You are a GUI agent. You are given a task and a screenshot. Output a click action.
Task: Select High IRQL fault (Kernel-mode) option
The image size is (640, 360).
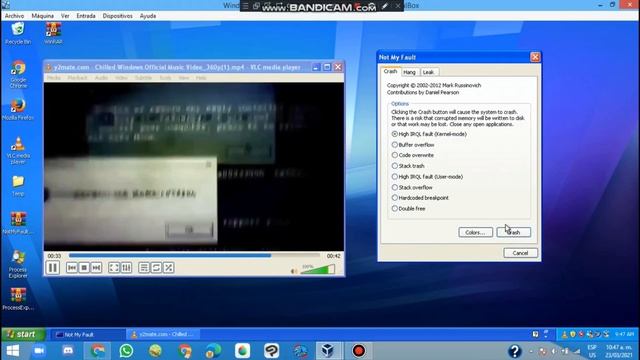click(429, 134)
